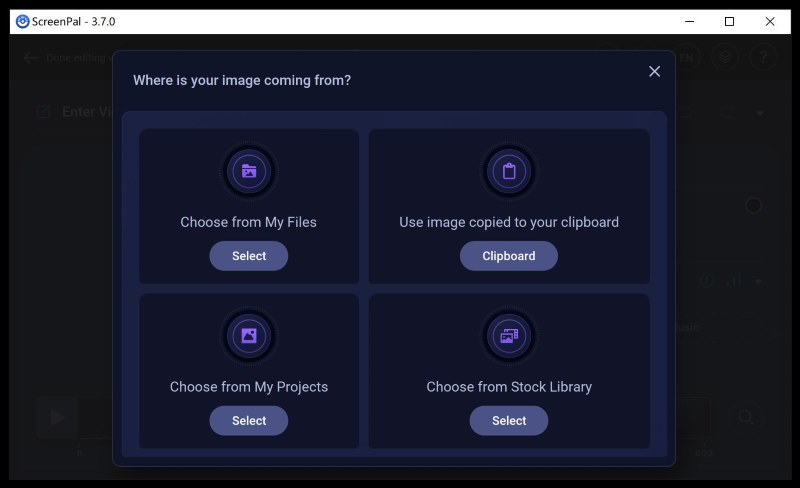This screenshot has width=800, height=488.
Task: Click the clipboard icon
Action: tap(509, 171)
